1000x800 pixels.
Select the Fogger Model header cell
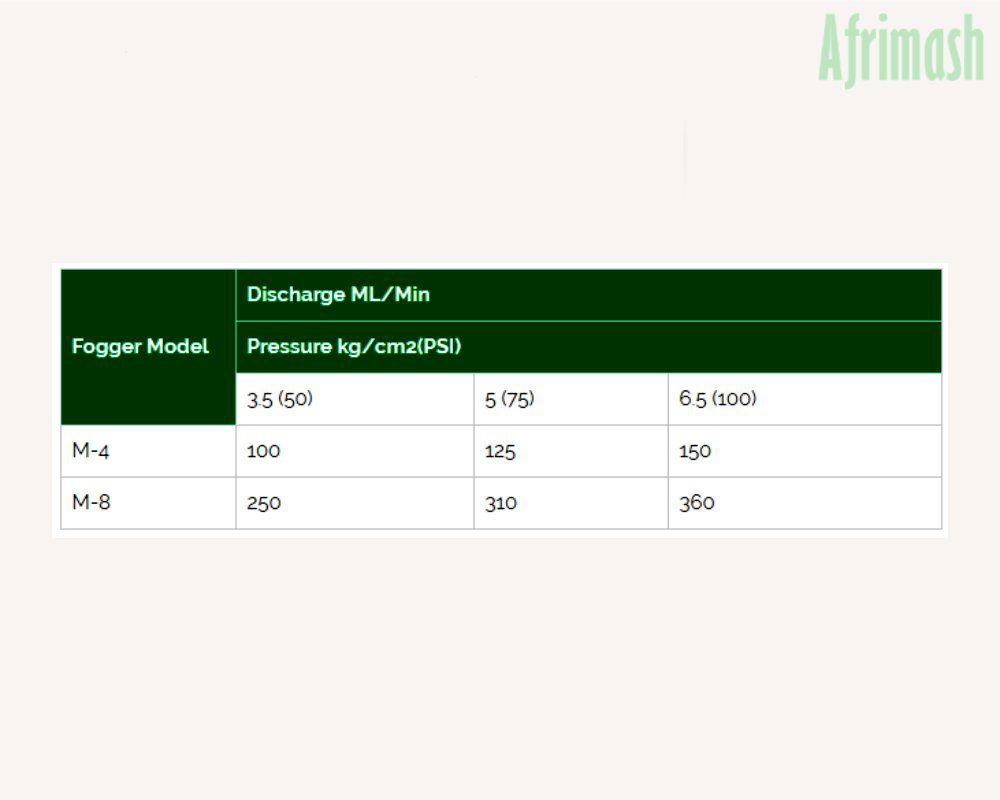[x=148, y=347]
